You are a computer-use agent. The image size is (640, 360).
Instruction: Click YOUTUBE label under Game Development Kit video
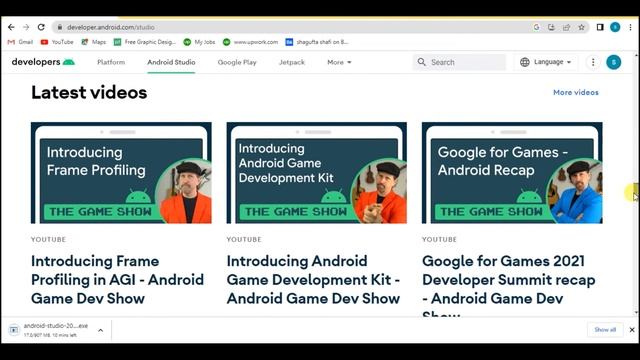[x=244, y=240]
